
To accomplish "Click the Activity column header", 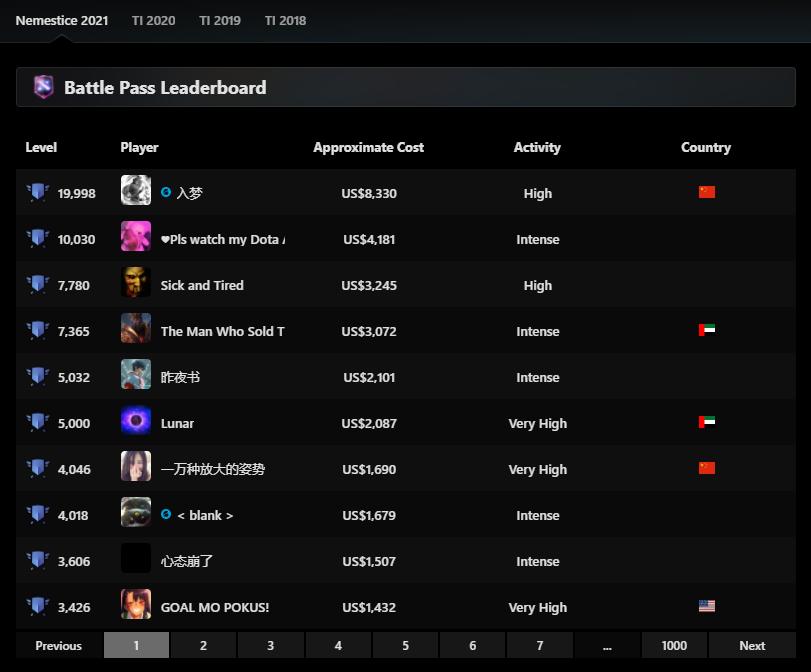I will [537, 147].
